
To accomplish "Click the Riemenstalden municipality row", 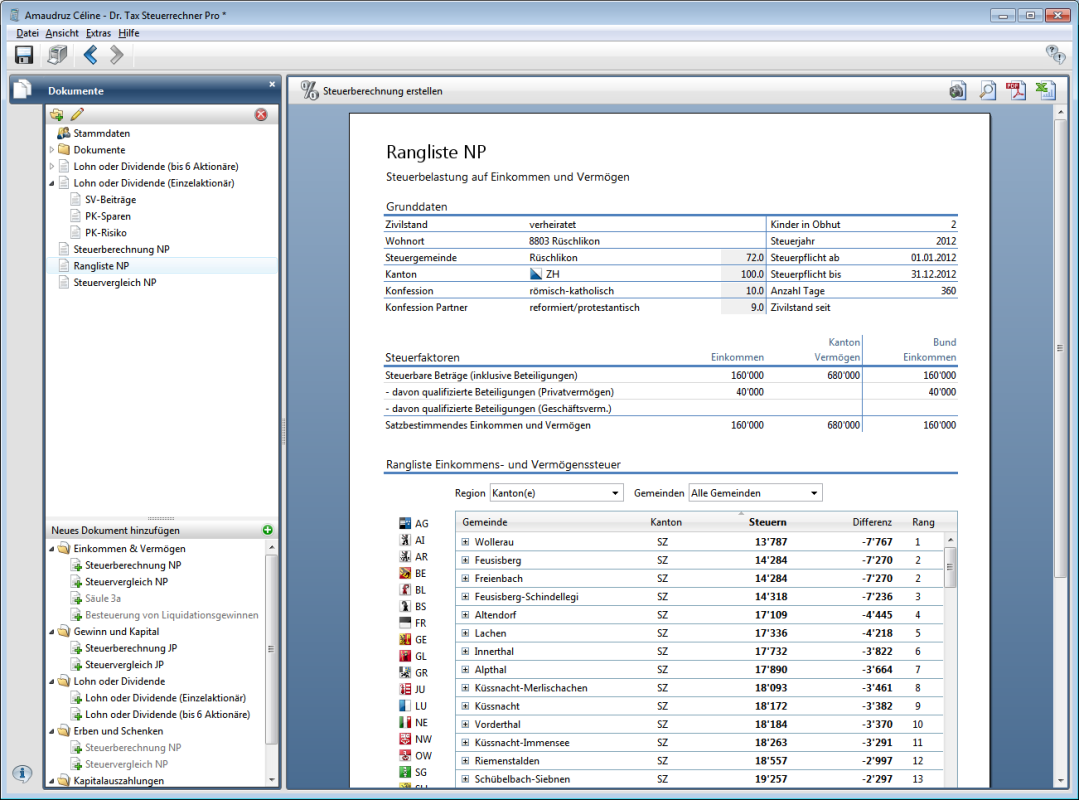I will 699,761.
